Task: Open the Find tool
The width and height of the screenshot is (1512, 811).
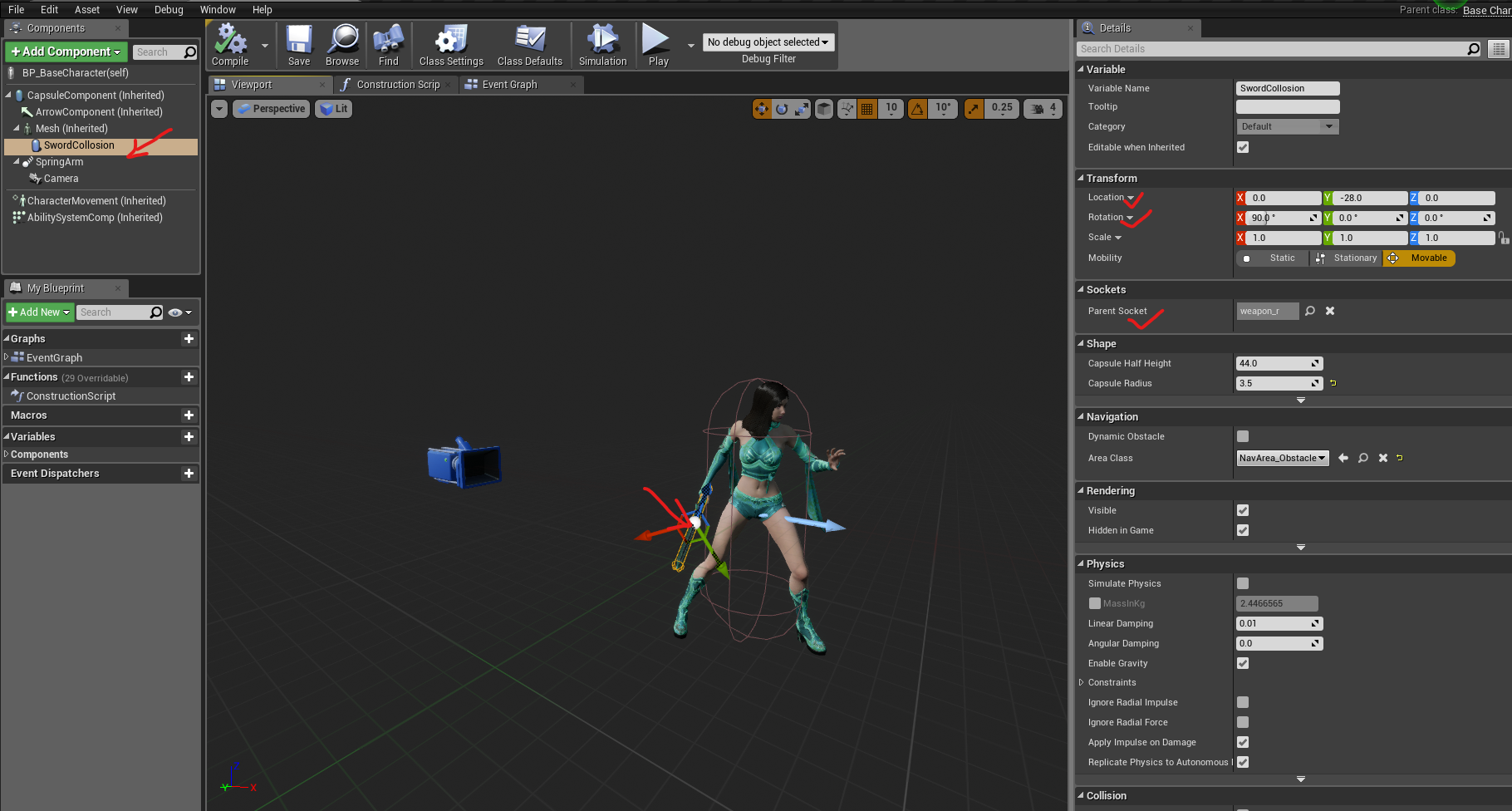Action: [x=388, y=45]
